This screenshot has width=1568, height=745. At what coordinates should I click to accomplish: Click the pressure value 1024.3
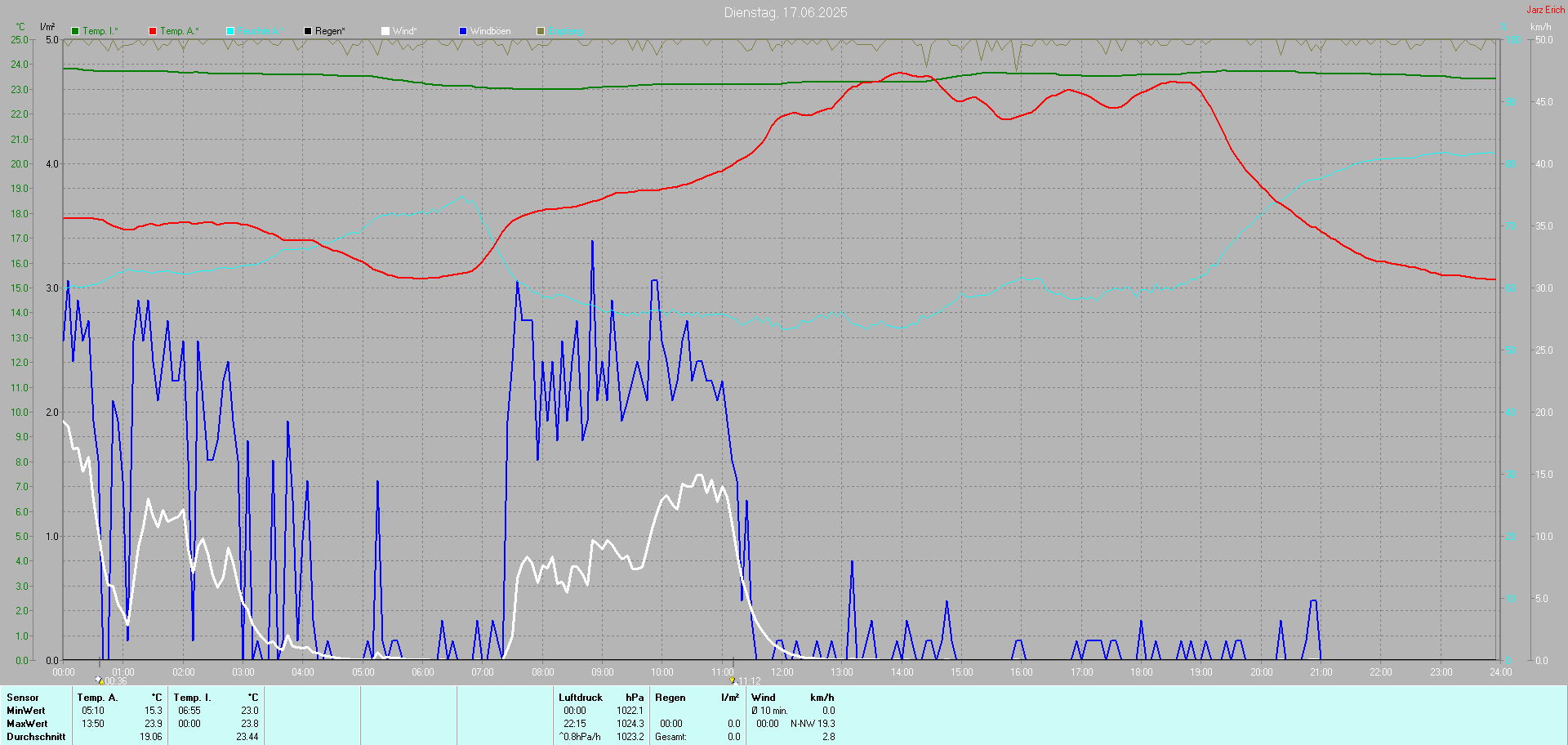(x=630, y=724)
